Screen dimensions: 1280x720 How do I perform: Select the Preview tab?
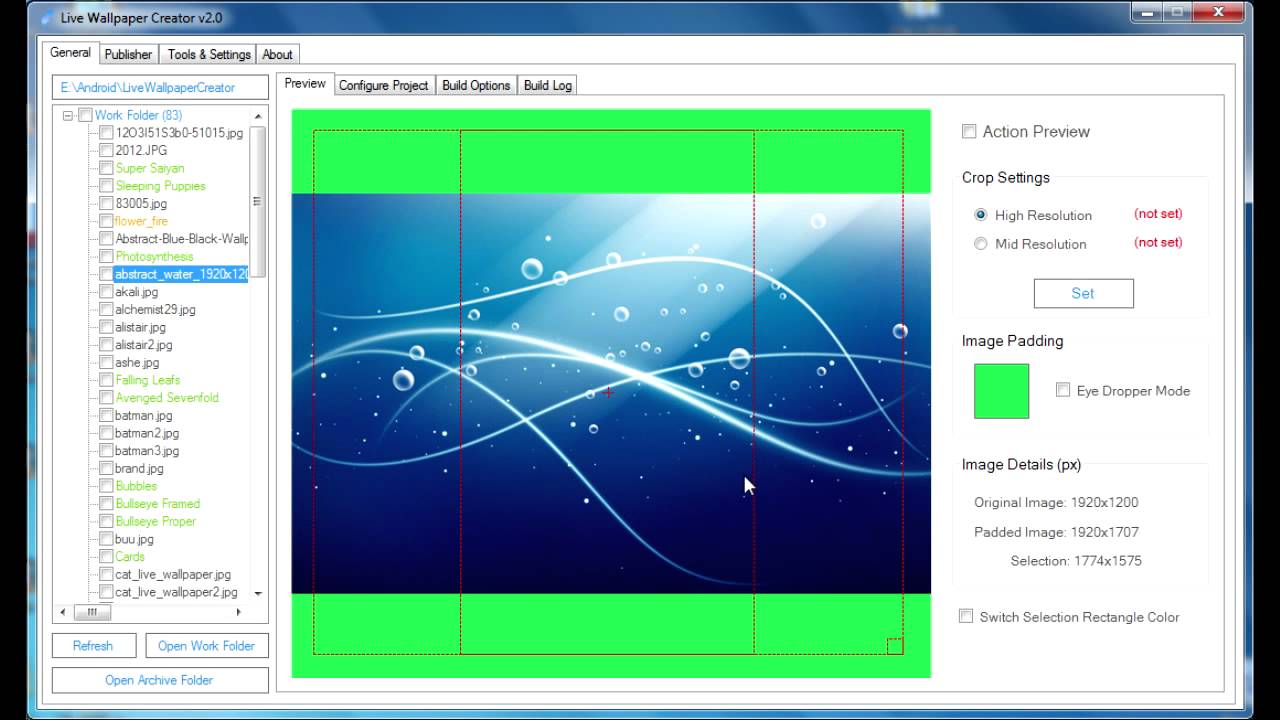click(x=305, y=84)
